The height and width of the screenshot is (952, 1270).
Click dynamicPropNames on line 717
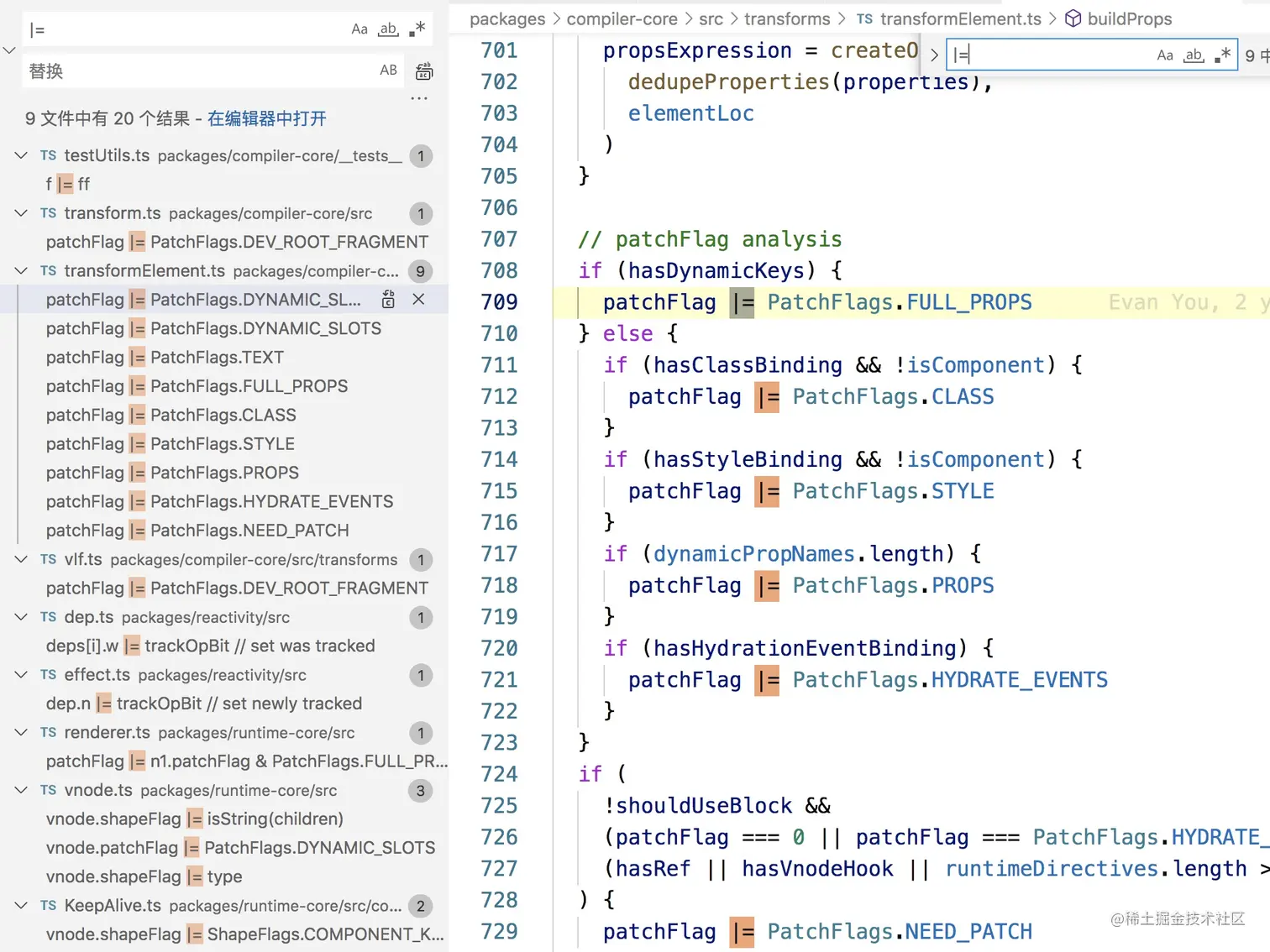pos(754,554)
